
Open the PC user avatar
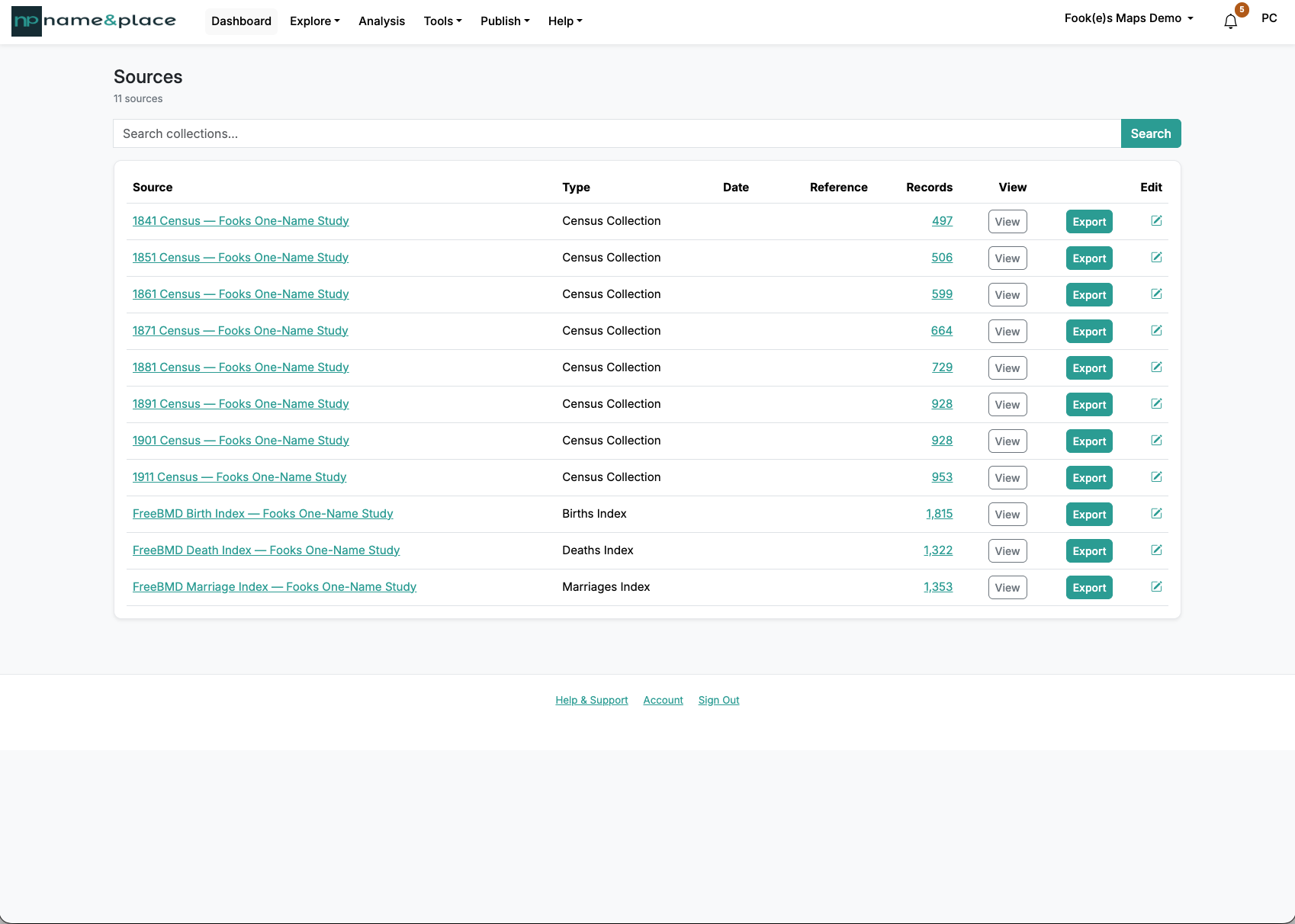[1269, 18]
